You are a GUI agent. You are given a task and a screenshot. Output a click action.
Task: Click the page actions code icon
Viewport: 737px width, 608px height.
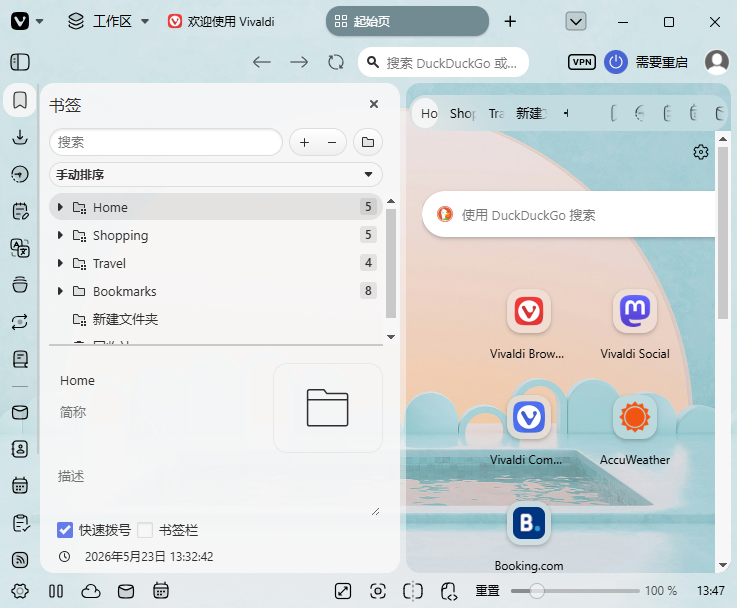[449, 591]
